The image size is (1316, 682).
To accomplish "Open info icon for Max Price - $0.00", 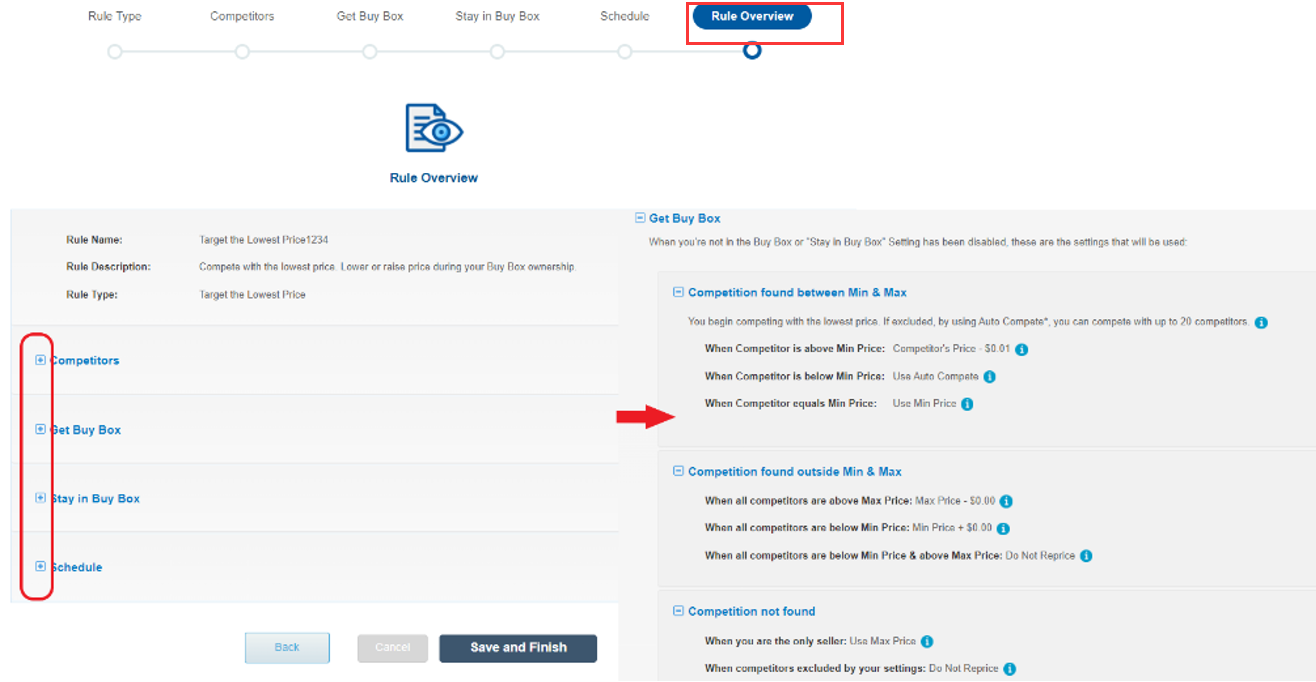I will [1006, 501].
